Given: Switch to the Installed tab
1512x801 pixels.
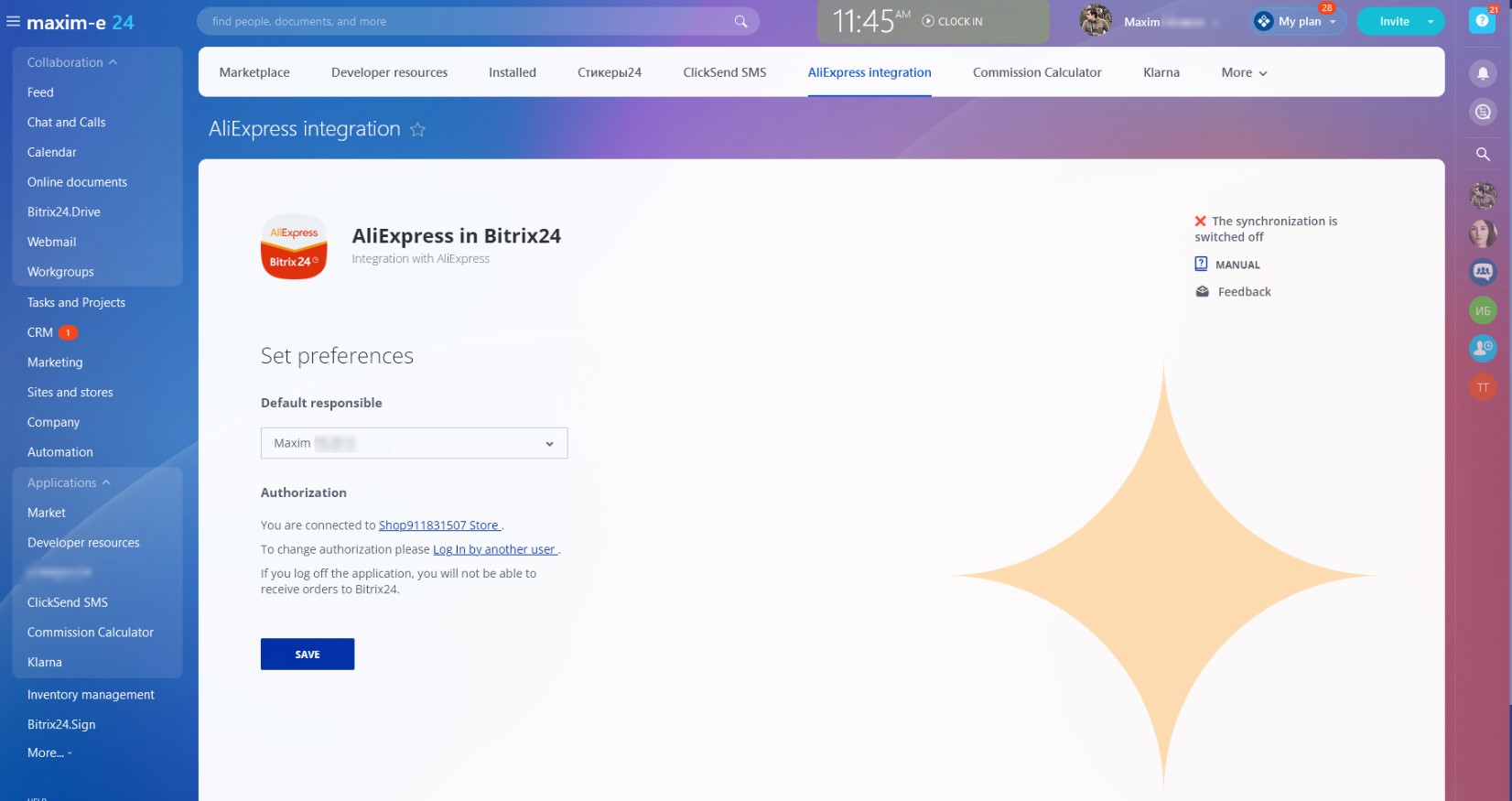Looking at the screenshot, I should pos(513,72).
